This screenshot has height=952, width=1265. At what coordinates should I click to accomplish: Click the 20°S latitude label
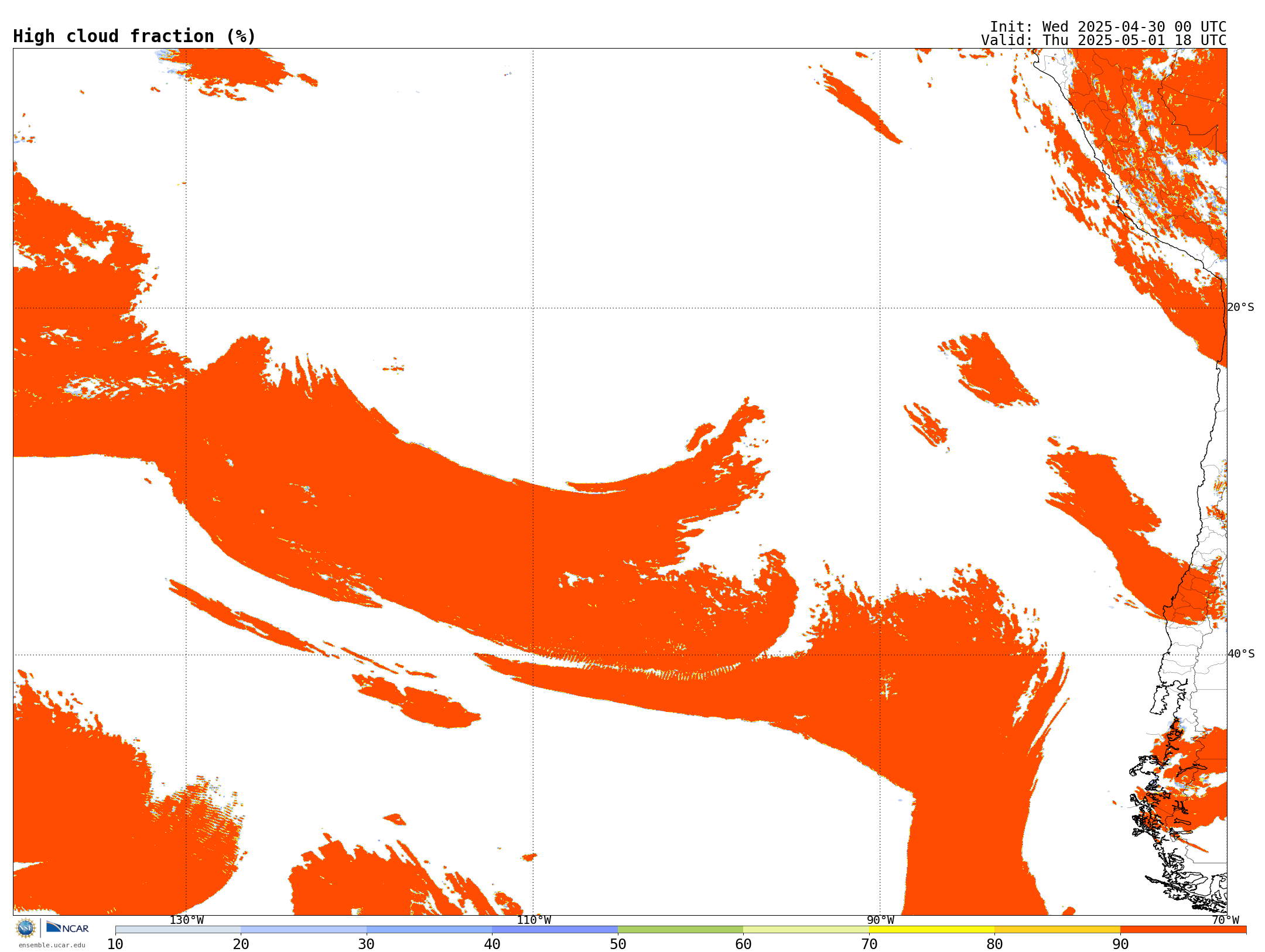pyautogui.click(x=1240, y=307)
